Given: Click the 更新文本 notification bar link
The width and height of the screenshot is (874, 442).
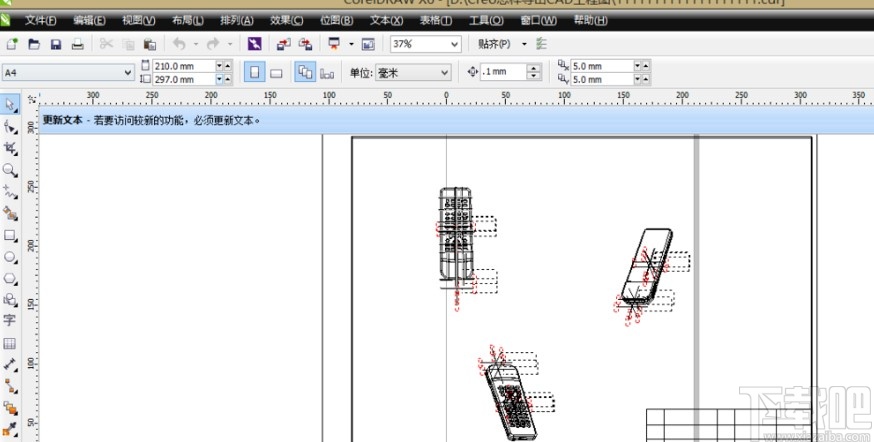Looking at the screenshot, I should pyautogui.click(x=62, y=120).
